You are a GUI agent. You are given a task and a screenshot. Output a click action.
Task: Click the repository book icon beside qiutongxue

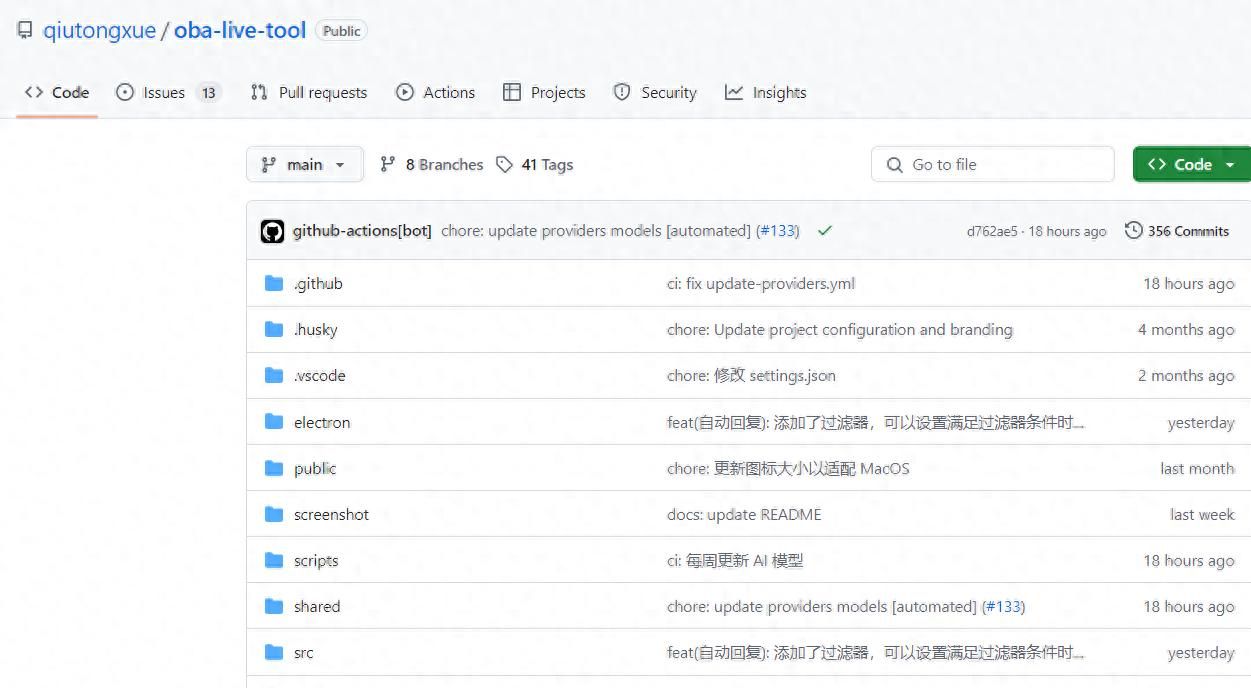tap(22, 30)
